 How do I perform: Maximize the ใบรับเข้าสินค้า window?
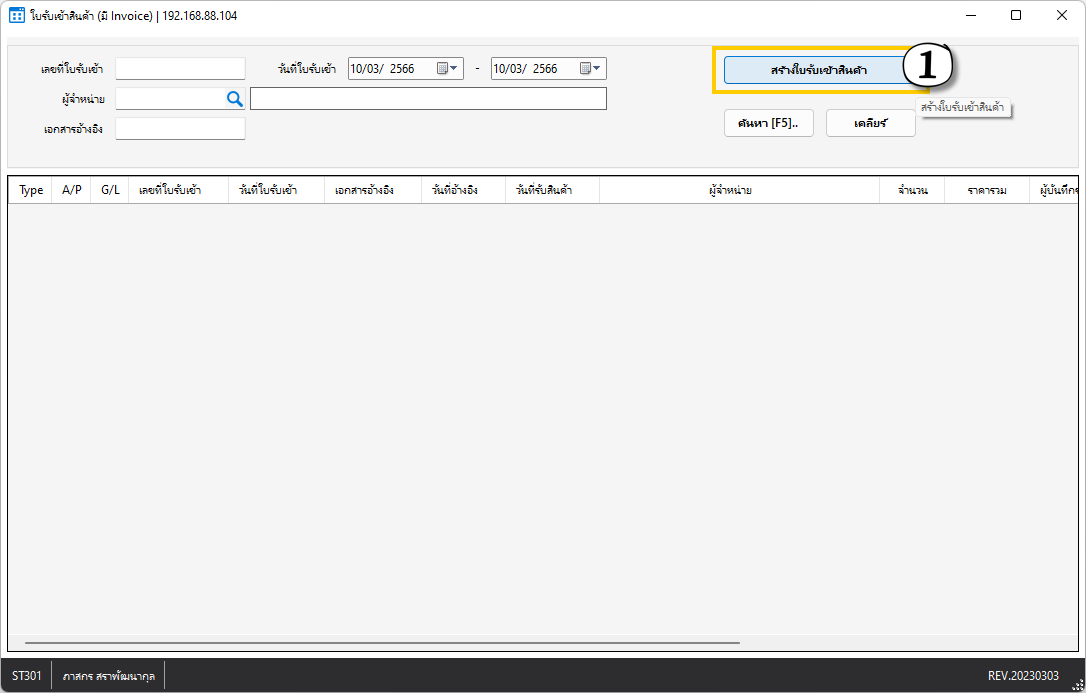tap(1016, 16)
